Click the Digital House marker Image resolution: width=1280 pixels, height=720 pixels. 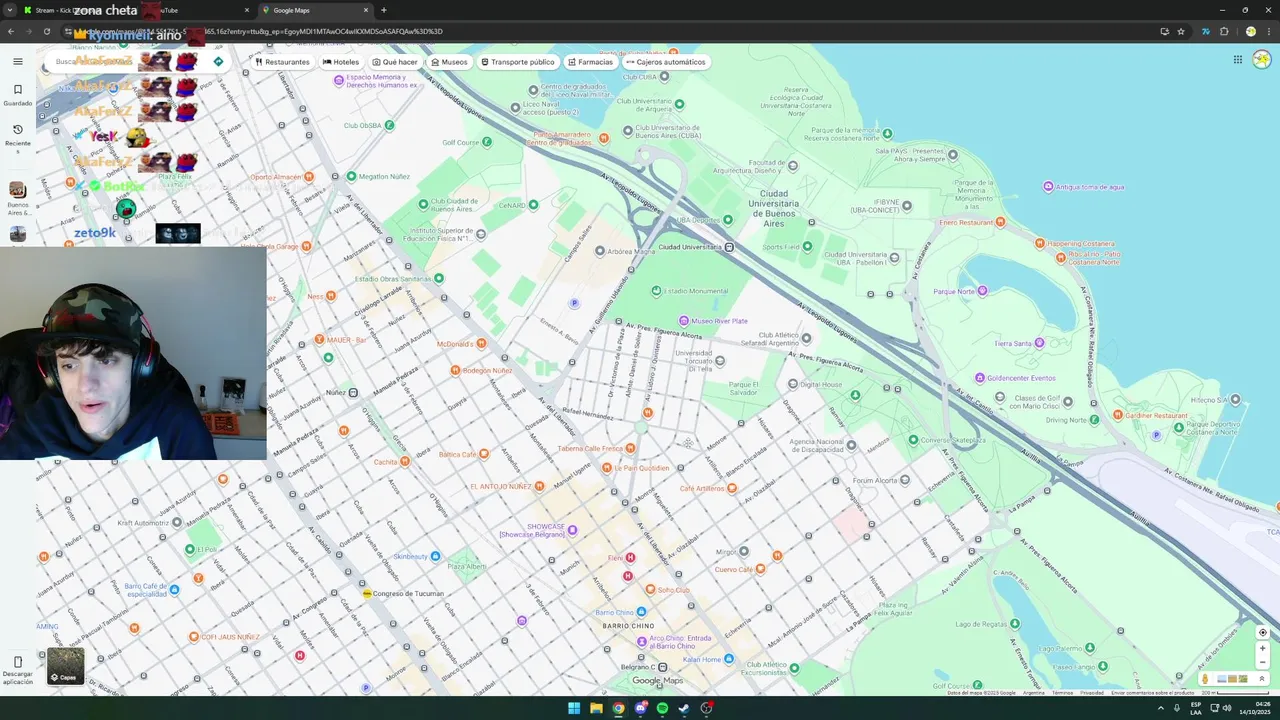click(x=792, y=384)
